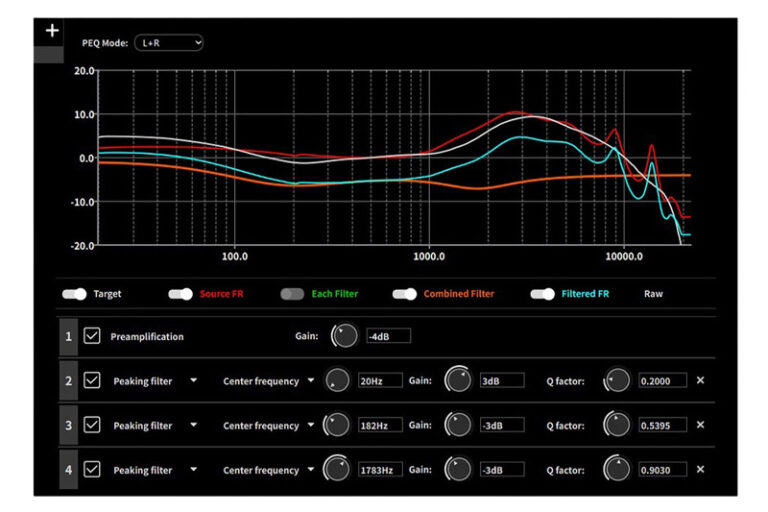Screen dimensions: 768x512
Task: Uncheck filter row 2 checkbox
Action: point(92,381)
